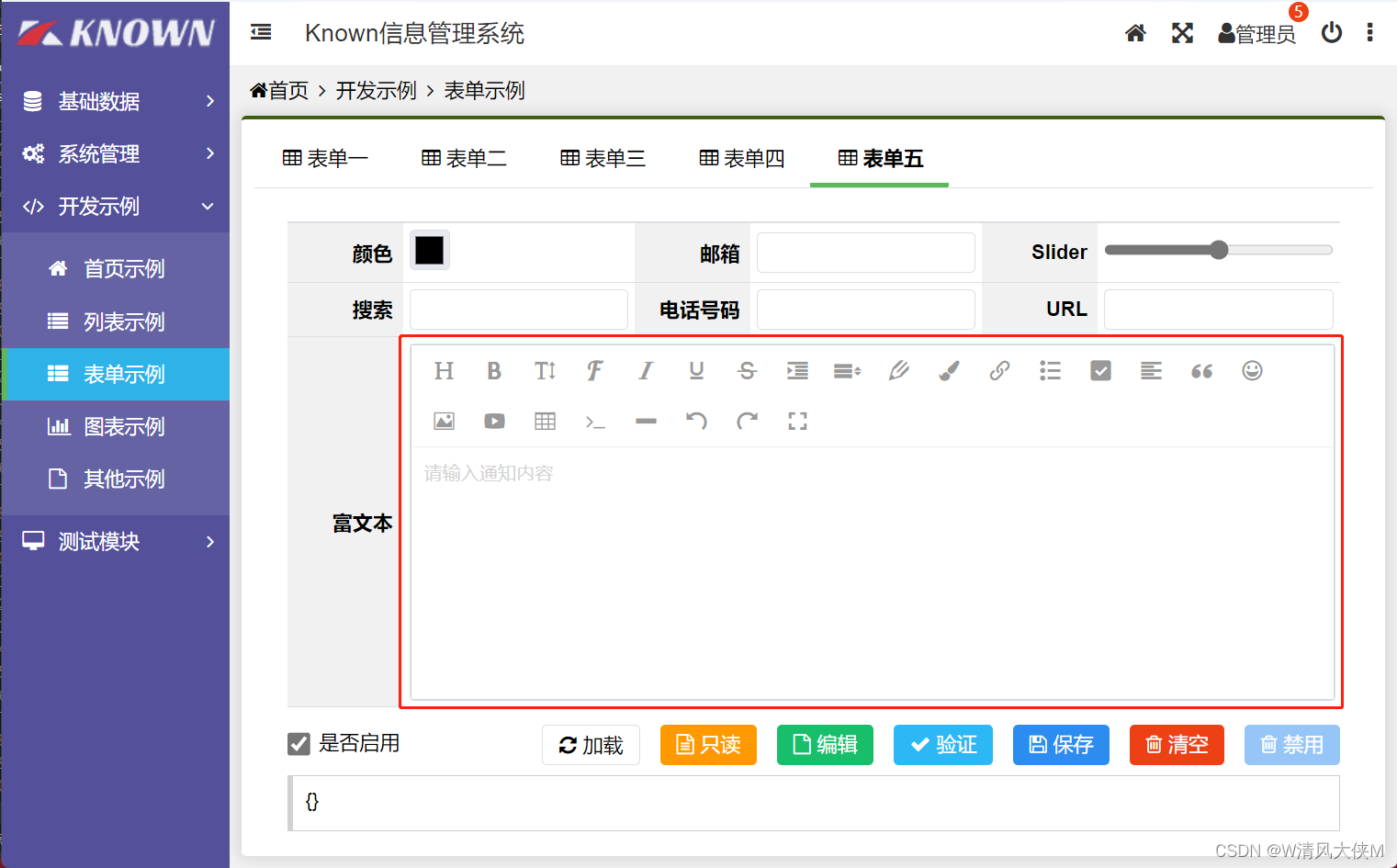Switch to the 表单一 tab
Screen dimensions: 1397x868
click(325, 159)
